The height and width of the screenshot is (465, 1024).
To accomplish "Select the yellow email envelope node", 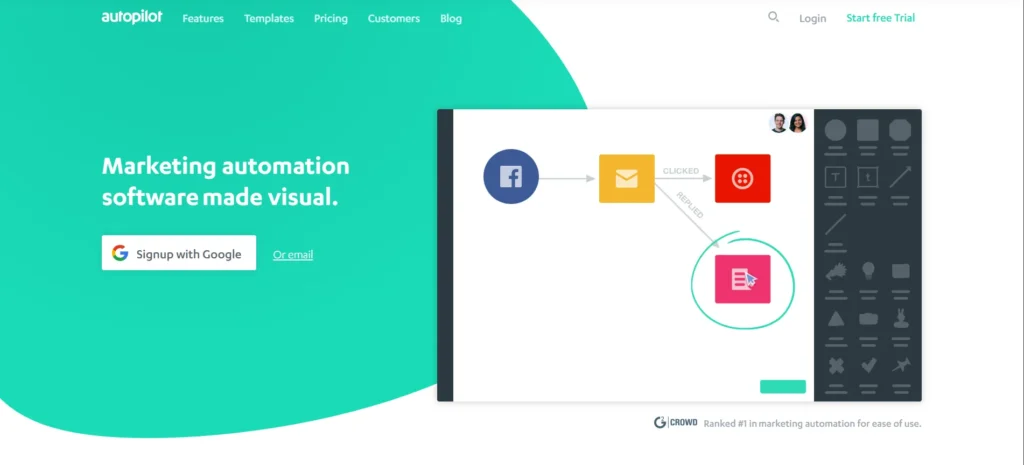I will point(626,178).
